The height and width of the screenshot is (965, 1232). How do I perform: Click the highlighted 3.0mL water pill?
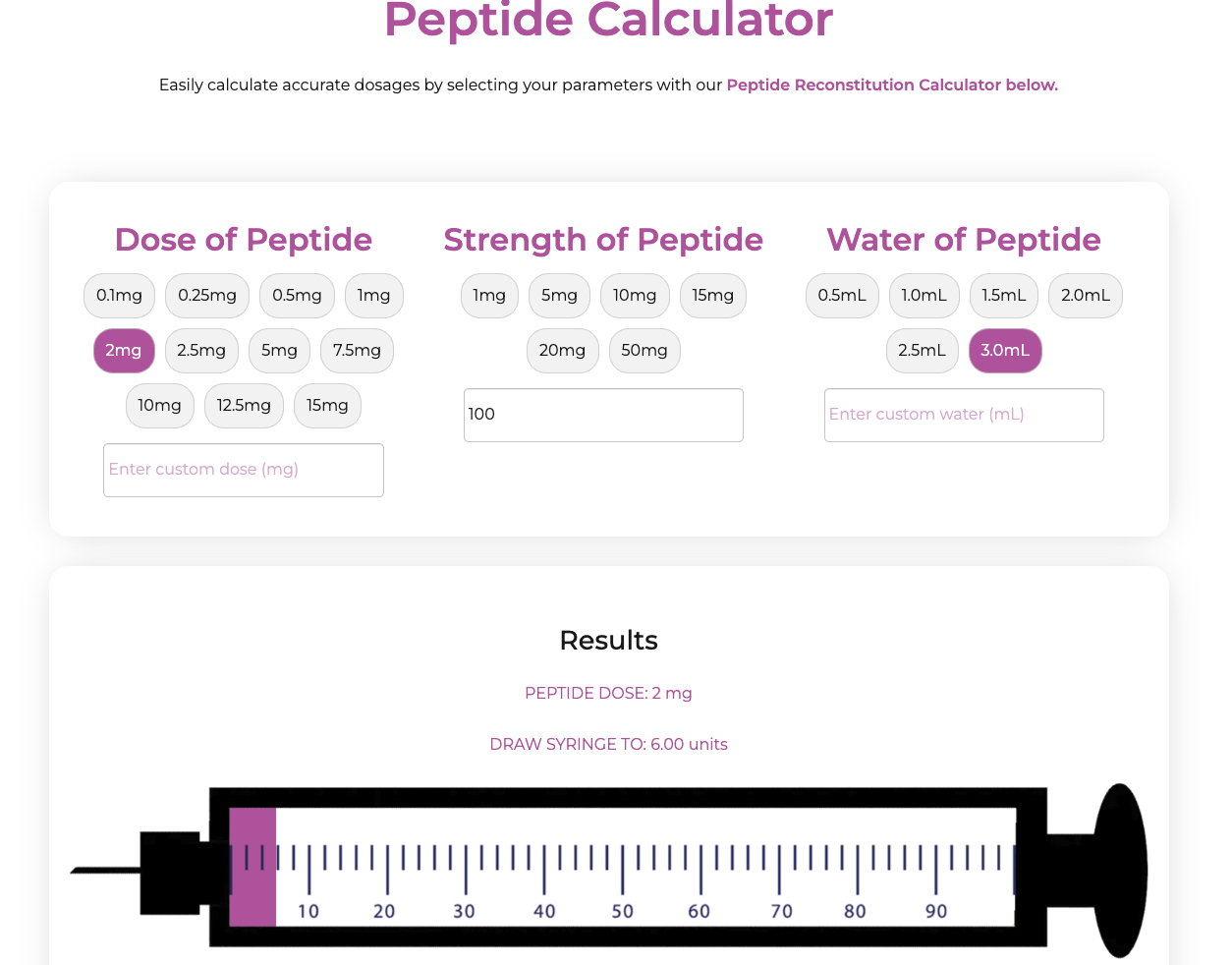[1005, 351]
